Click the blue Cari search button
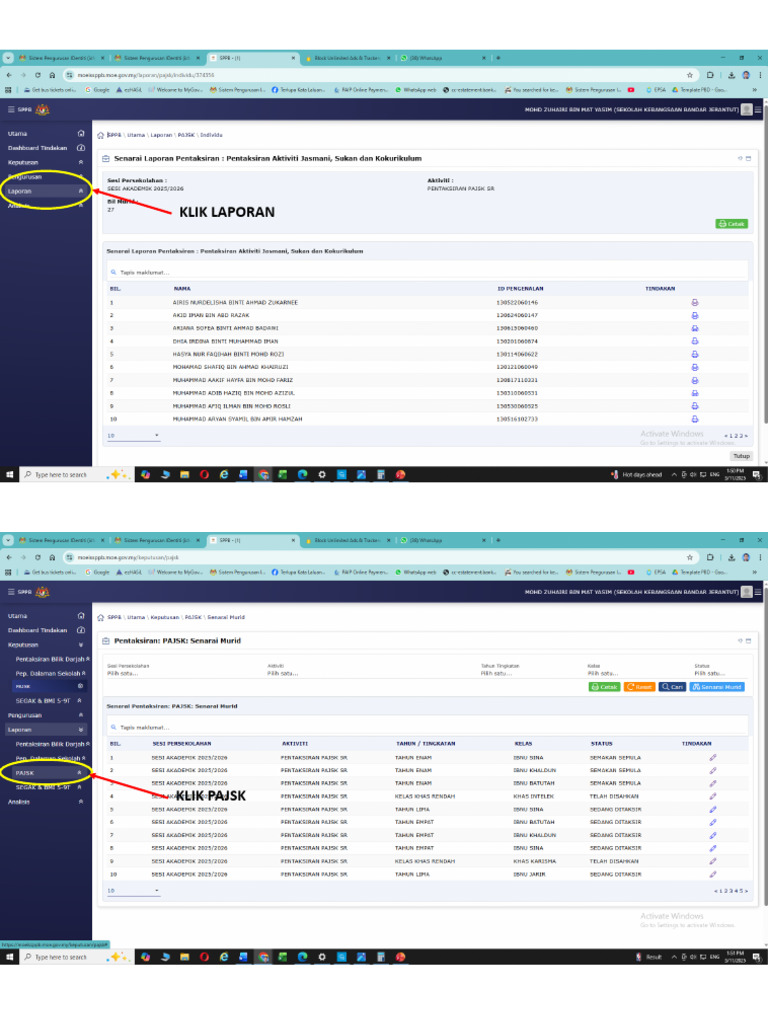This screenshot has height=1024, width=768. coord(672,687)
